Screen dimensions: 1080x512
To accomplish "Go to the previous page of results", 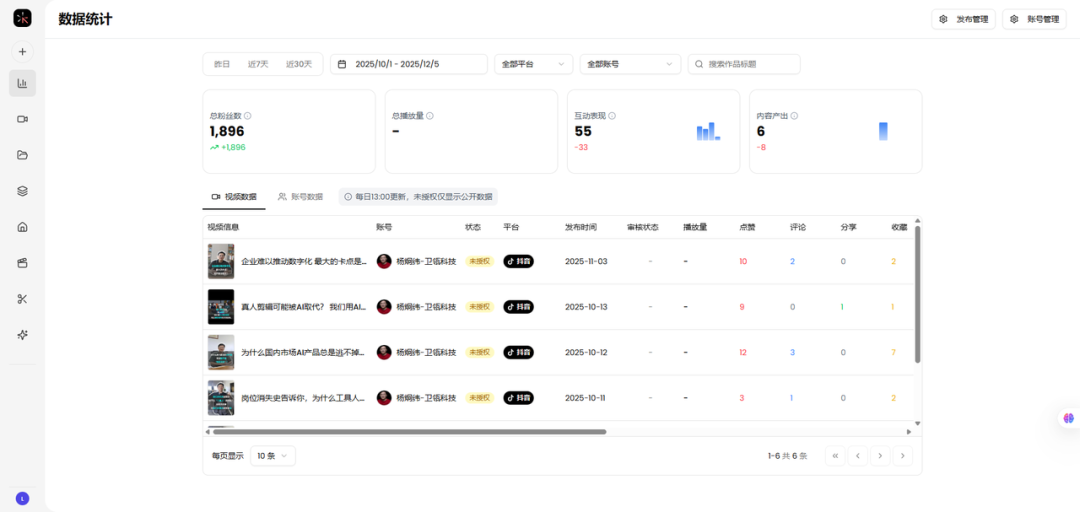I will [x=858, y=455].
